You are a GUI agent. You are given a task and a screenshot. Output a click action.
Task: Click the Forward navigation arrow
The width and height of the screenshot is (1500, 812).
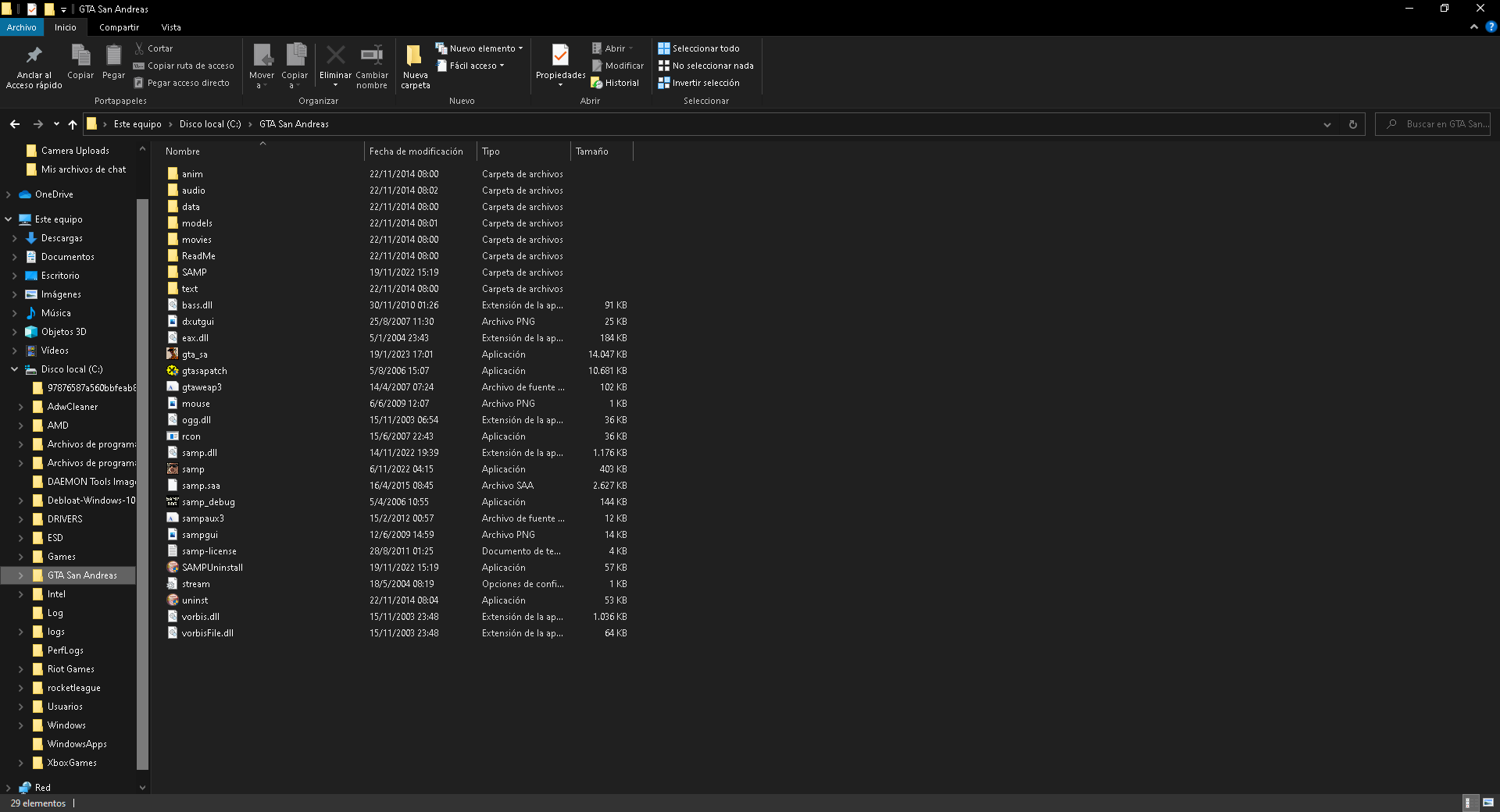(x=37, y=124)
